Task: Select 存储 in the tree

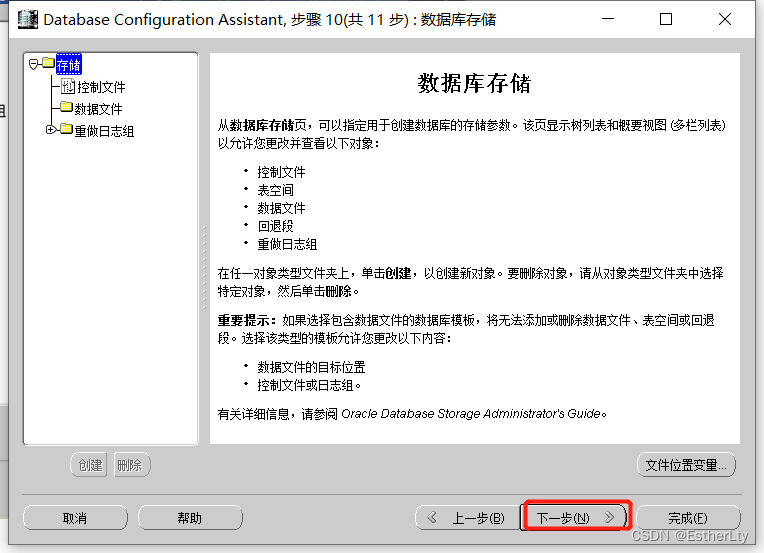Action: [69, 65]
